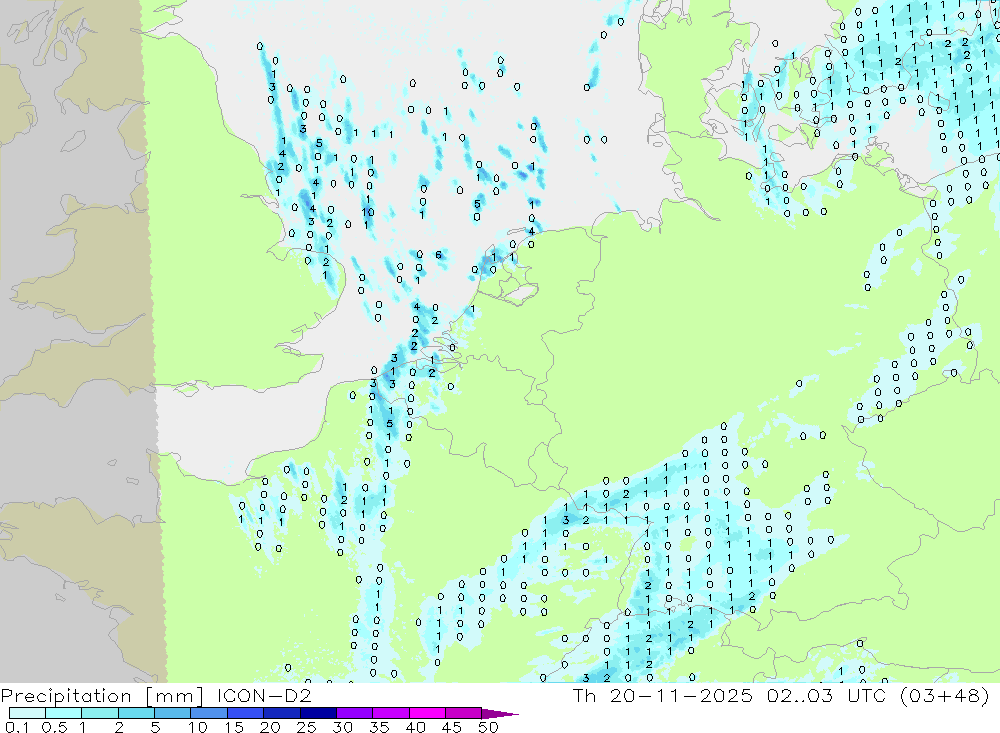Click the 0.1–0.5 mm lightest cyan legend swatch
This screenshot has width=1000, height=733.
tap(27, 713)
